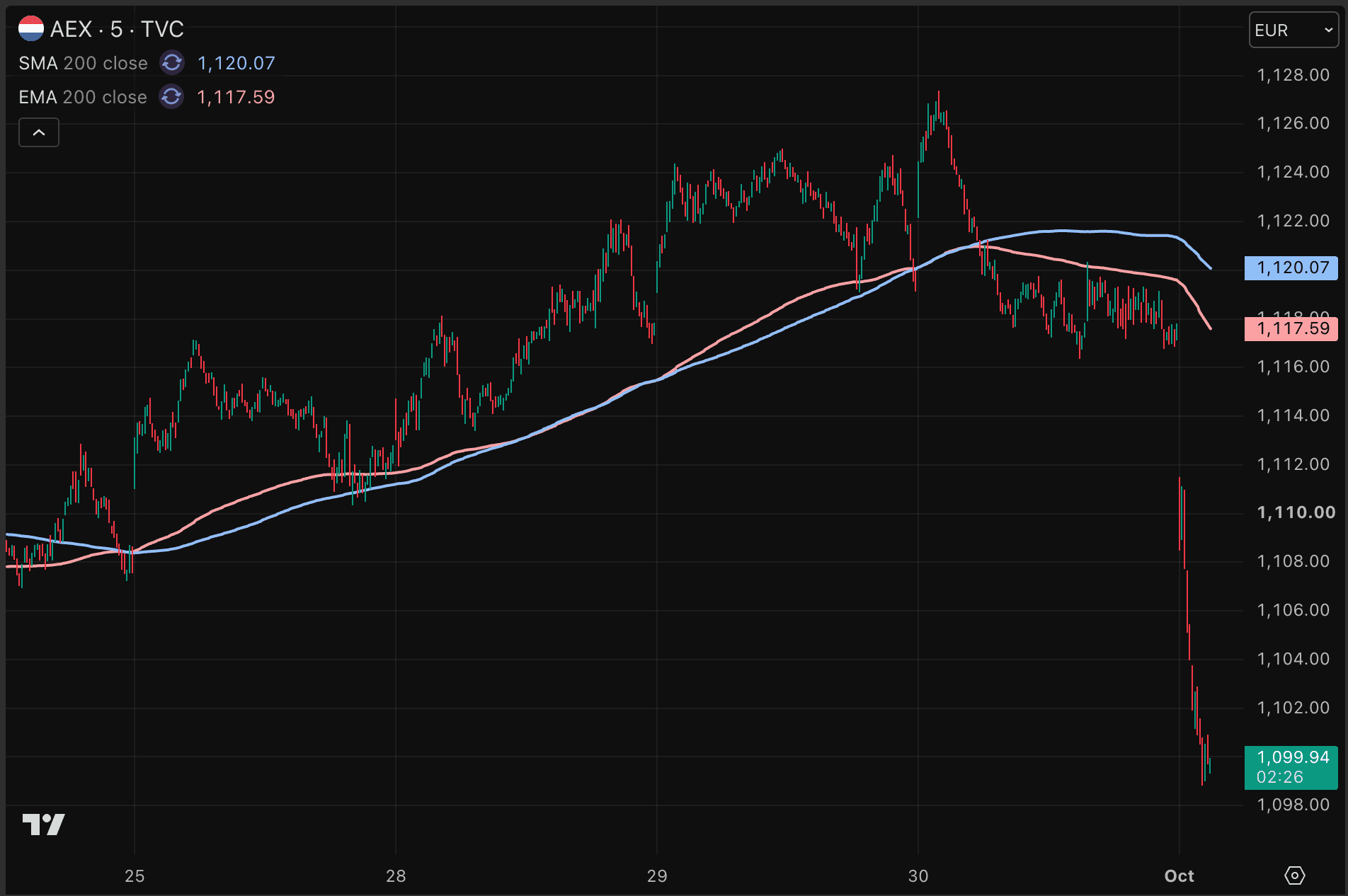This screenshot has width=1348, height=896.
Task: Click the pink 1,117.59 price axis label
Action: point(1291,328)
